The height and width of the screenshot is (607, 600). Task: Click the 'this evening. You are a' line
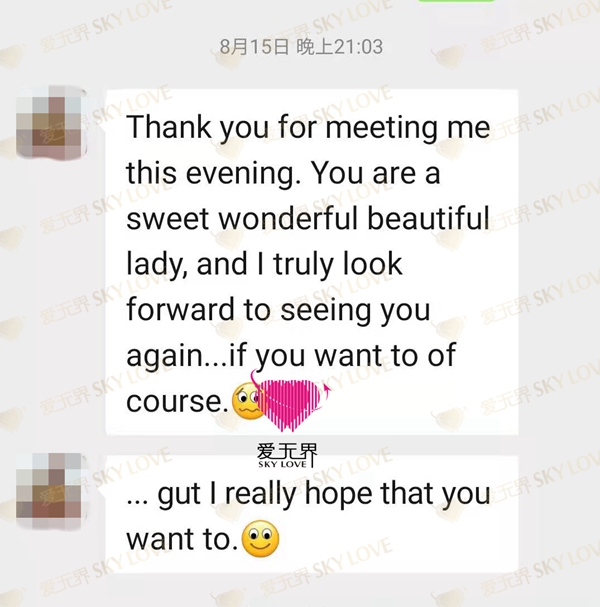[283, 173]
